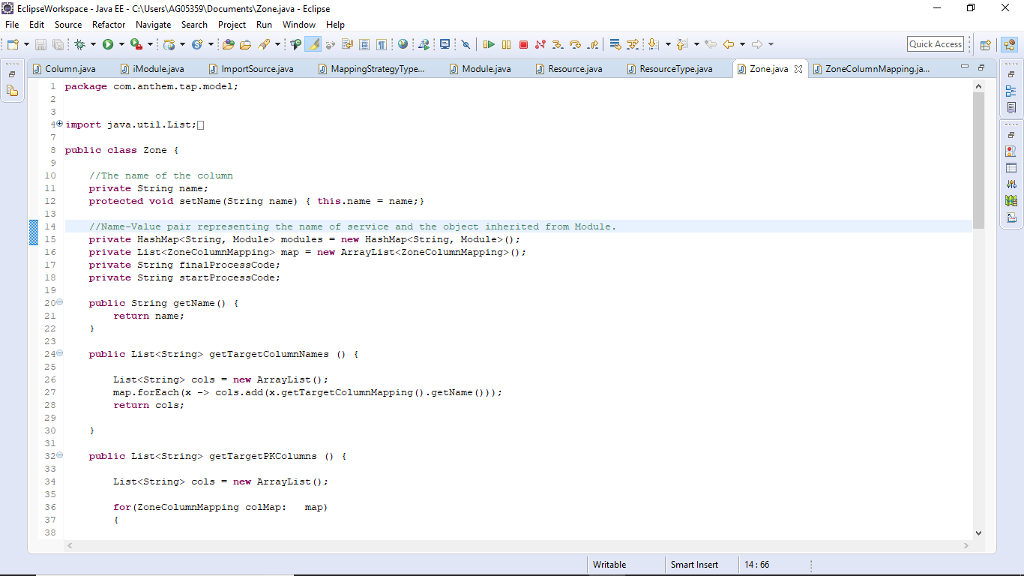Click the Run Last Tool (external tools) icon
The image size is (1024, 576).
136,44
